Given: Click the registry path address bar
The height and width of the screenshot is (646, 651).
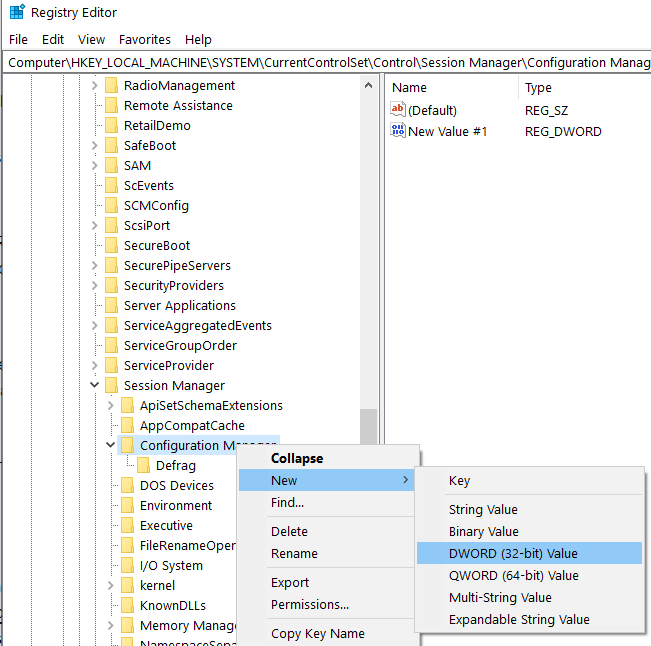Looking at the screenshot, I should coord(327,62).
